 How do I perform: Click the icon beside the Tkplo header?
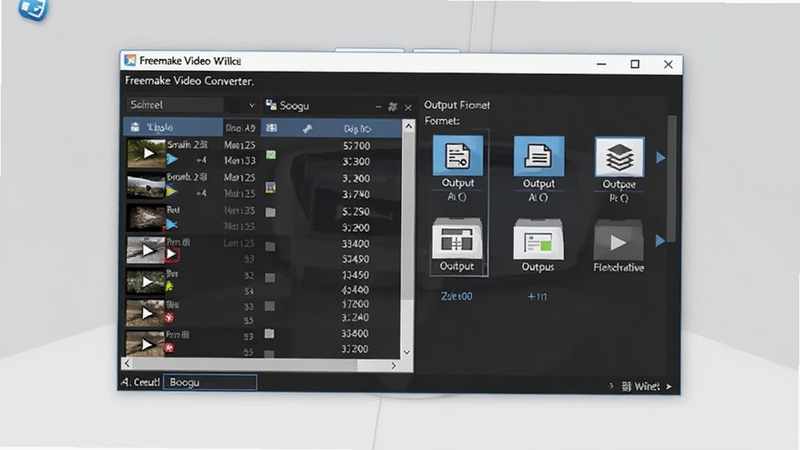pos(135,127)
